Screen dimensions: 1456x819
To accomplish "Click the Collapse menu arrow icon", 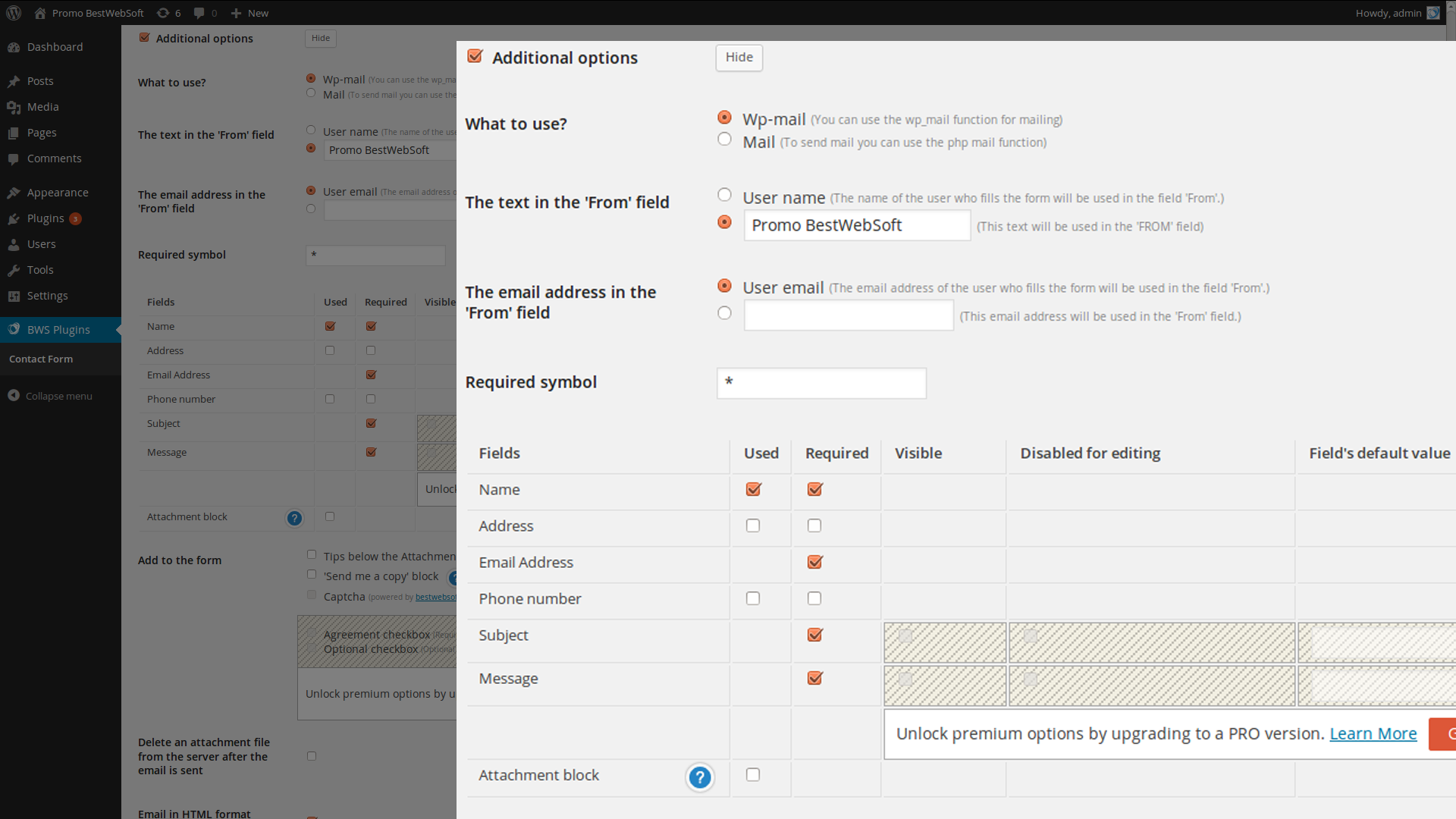I will tap(14, 396).
